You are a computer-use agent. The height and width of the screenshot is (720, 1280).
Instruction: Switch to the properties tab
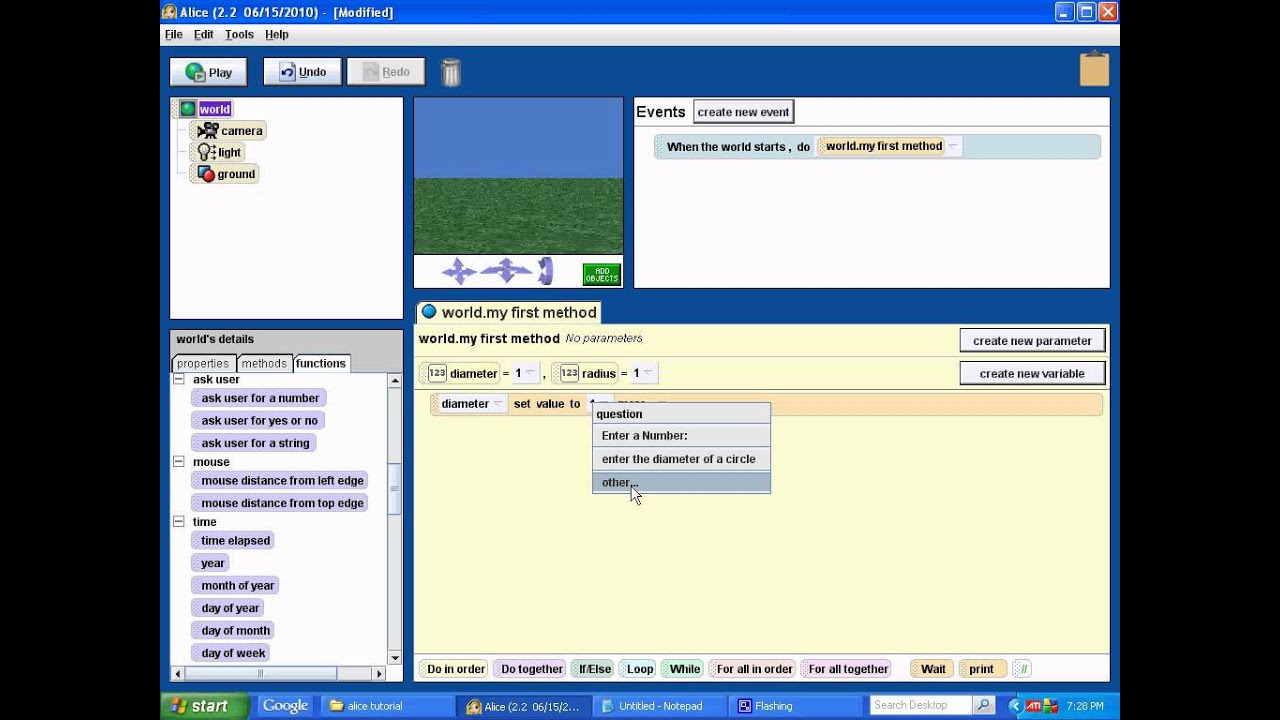203,364
